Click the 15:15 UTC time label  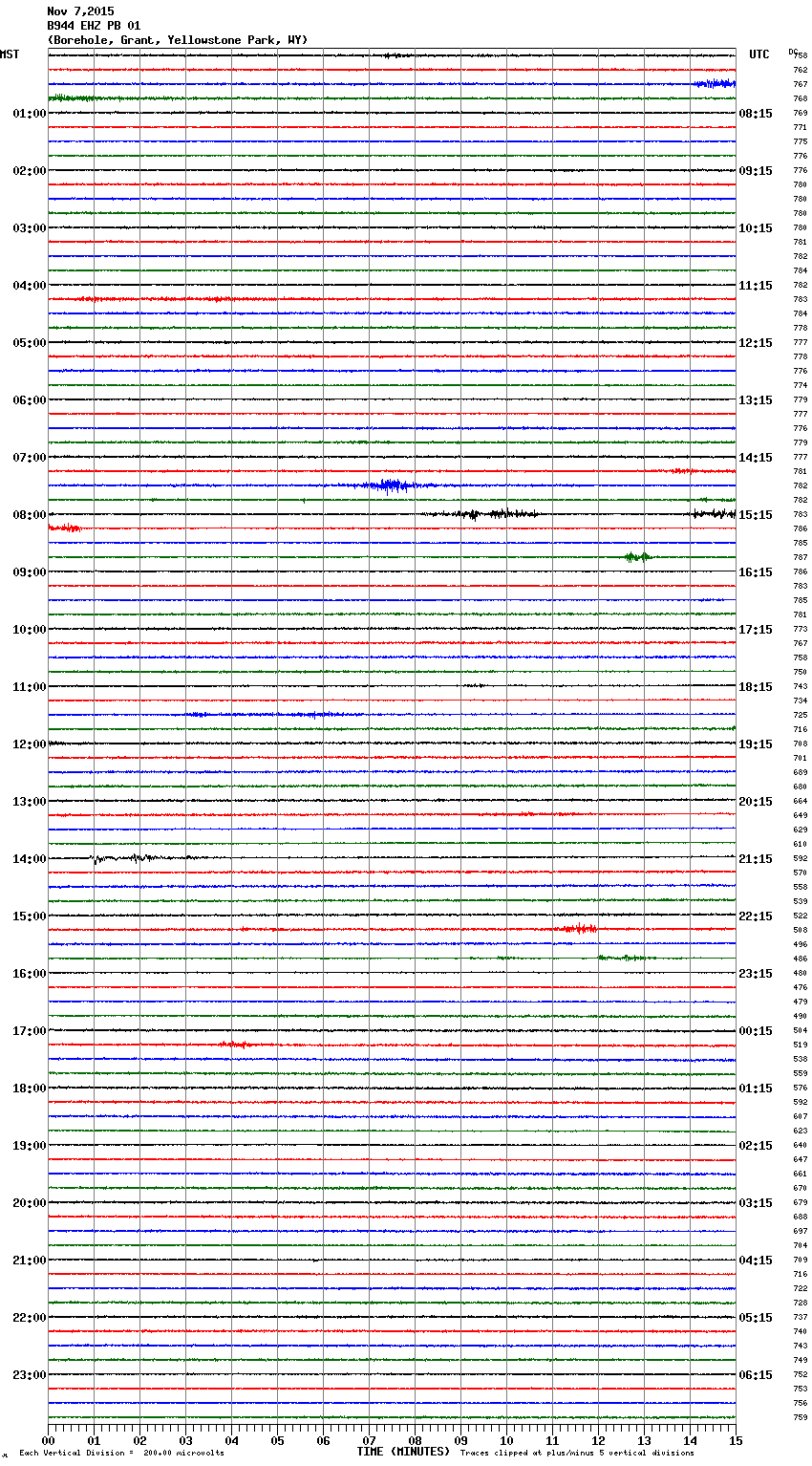pyautogui.click(x=756, y=515)
